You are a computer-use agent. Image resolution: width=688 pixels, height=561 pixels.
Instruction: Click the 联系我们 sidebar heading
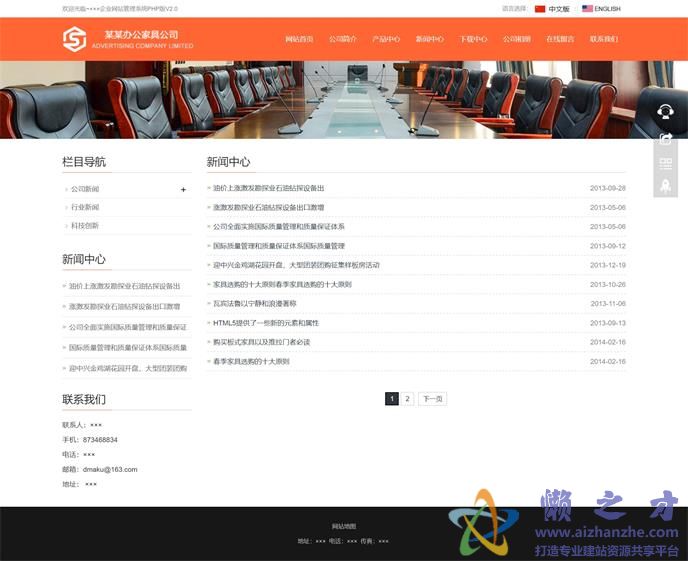84,400
